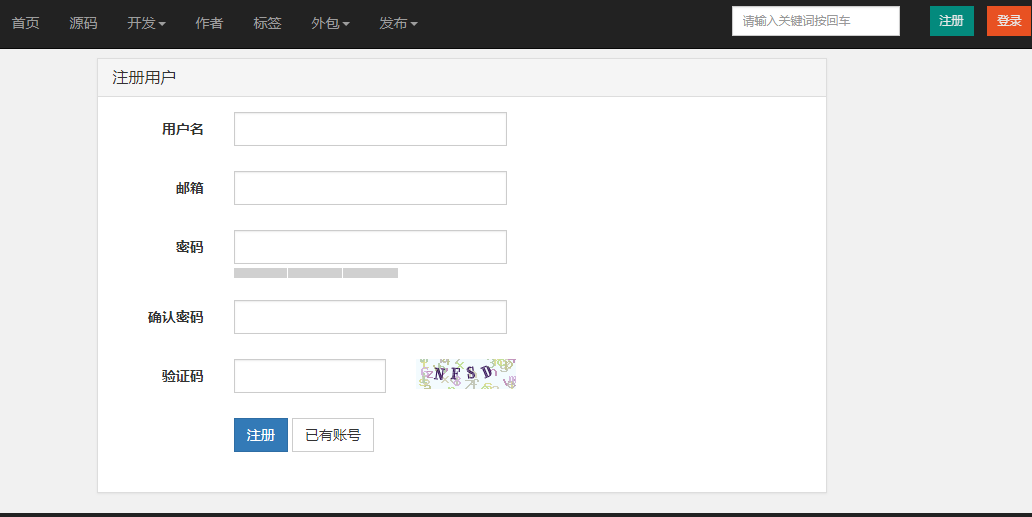1032x517 pixels.
Task: Expand the 发布 dropdown menu
Action: tap(398, 23)
